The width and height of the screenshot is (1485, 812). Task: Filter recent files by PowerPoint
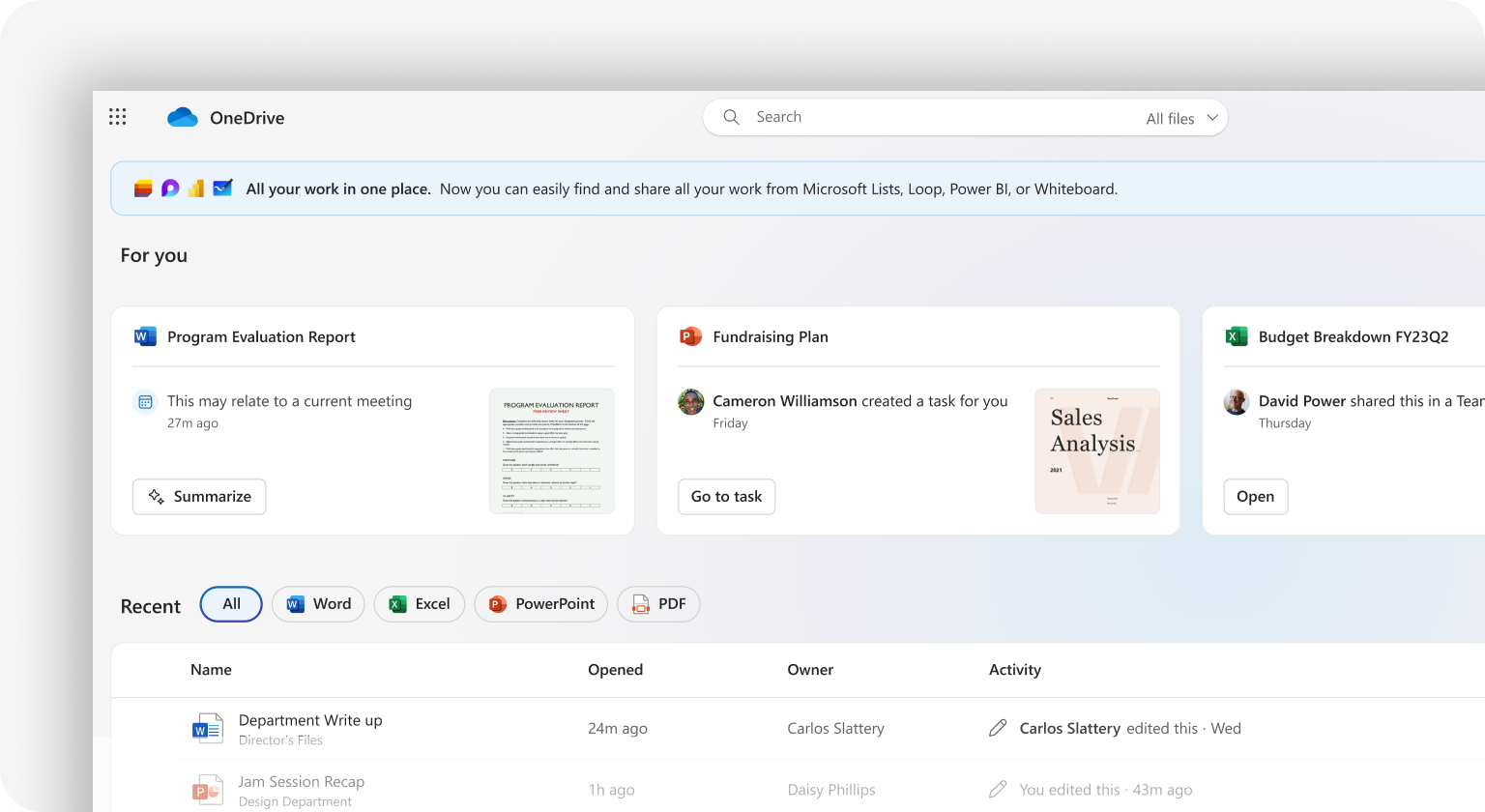[x=541, y=604]
